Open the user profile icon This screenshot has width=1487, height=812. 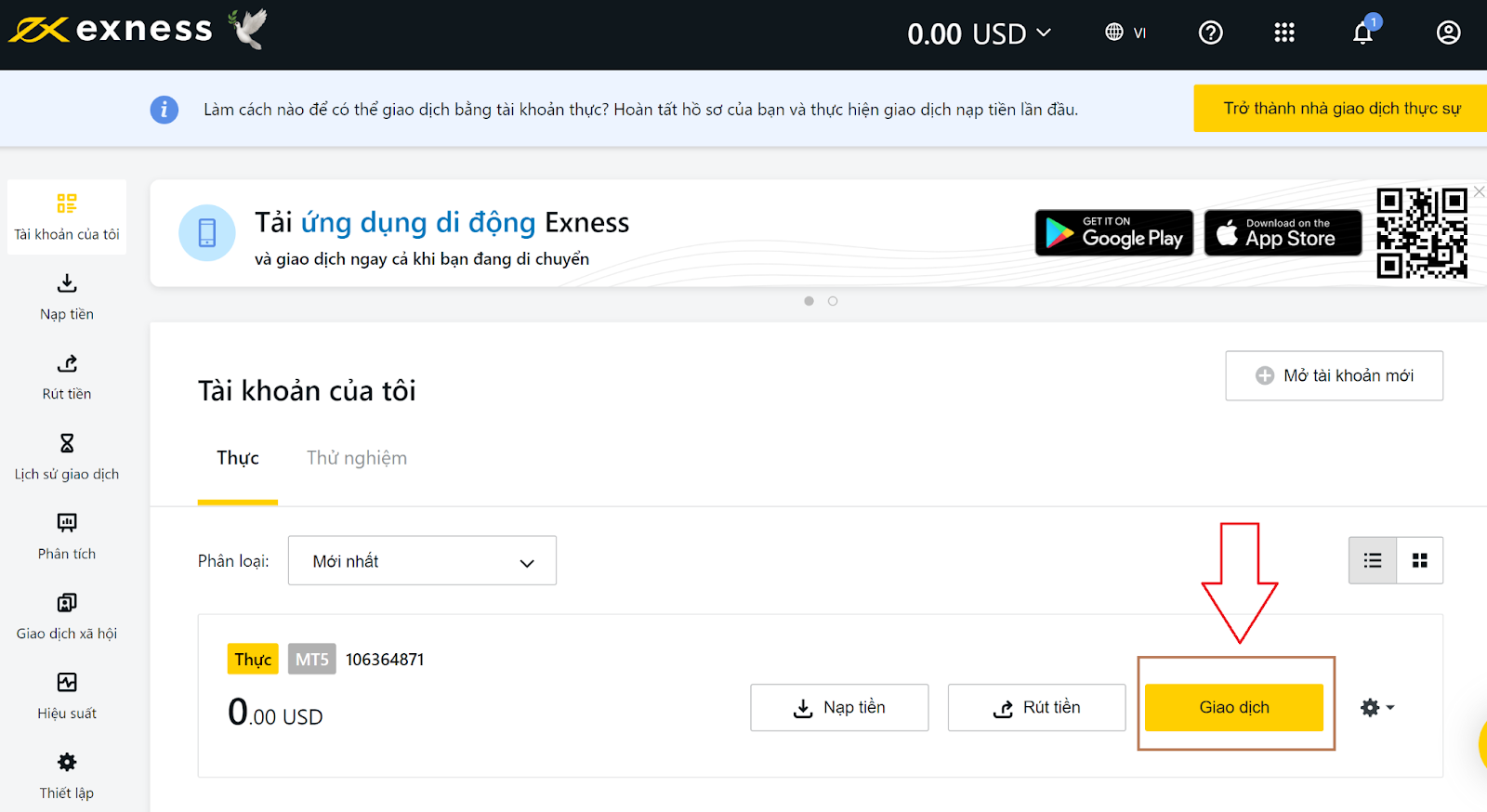tap(1448, 33)
